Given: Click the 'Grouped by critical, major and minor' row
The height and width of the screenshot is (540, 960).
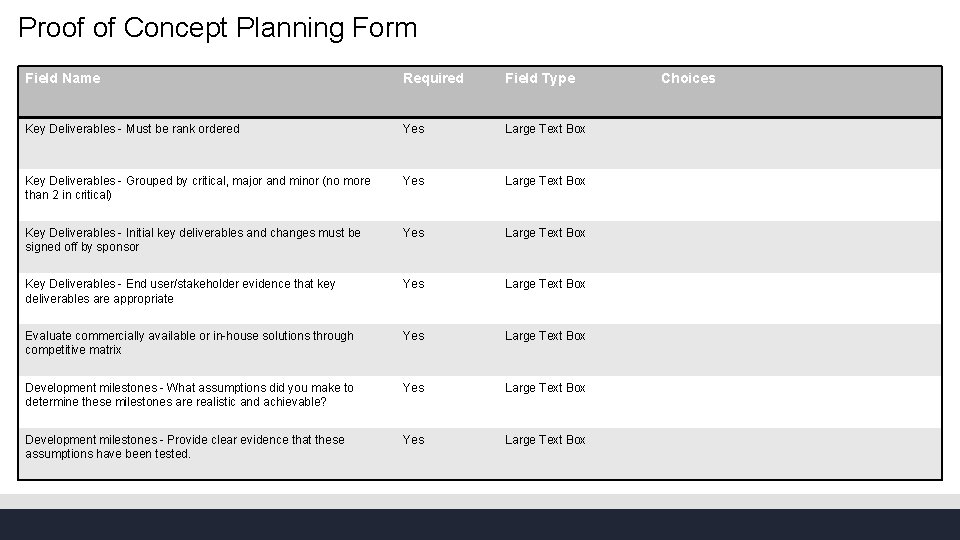Looking at the screenshot, I should [480, 195].
